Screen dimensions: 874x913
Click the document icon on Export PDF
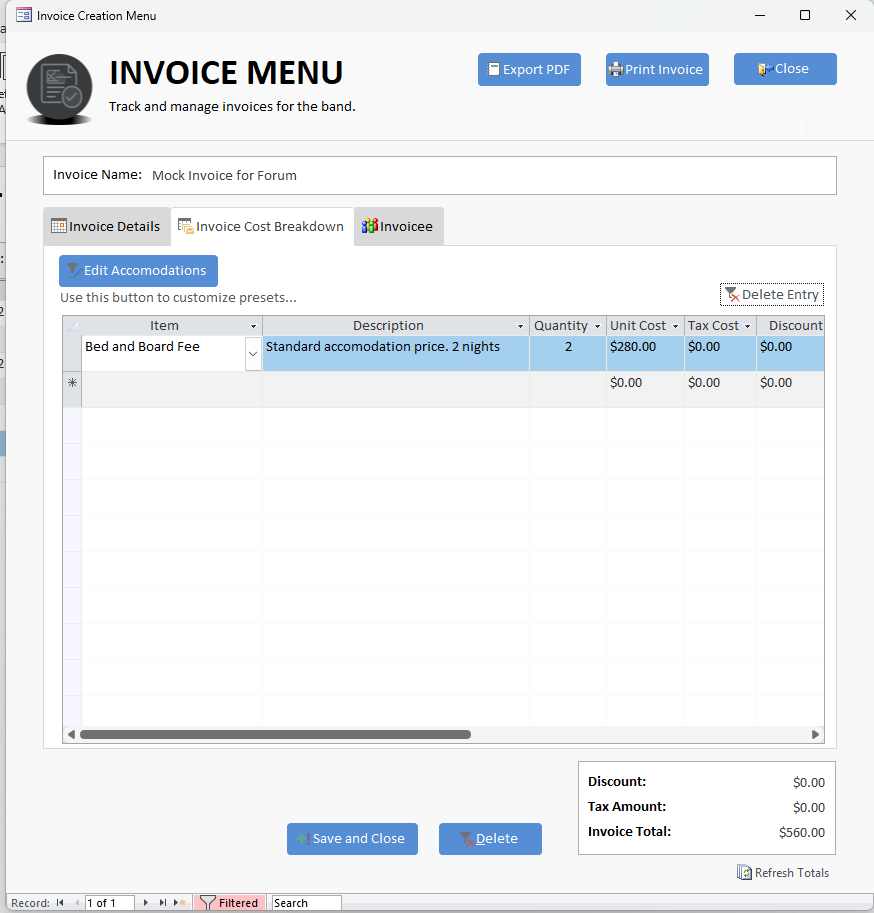pos(493,69)
